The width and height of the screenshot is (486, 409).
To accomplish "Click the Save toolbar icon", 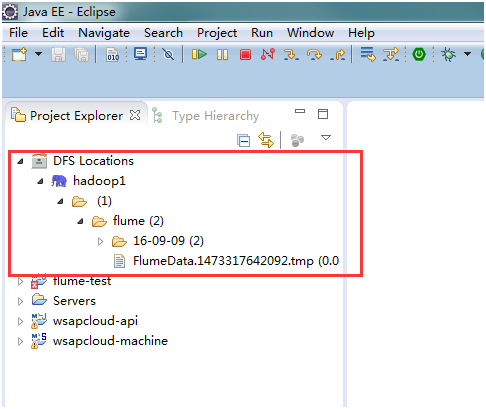I will pyautogui.click(x=58, y=54).
